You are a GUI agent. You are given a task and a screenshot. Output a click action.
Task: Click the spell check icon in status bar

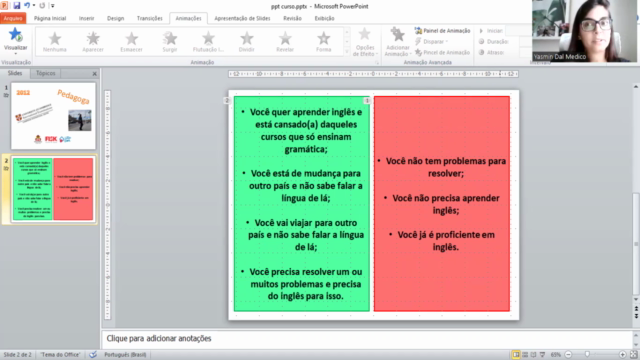(93, 354)
